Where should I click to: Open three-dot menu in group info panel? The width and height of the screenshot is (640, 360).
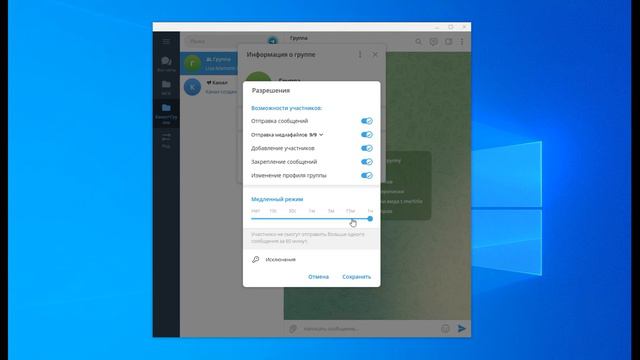(x=360, y=54)
